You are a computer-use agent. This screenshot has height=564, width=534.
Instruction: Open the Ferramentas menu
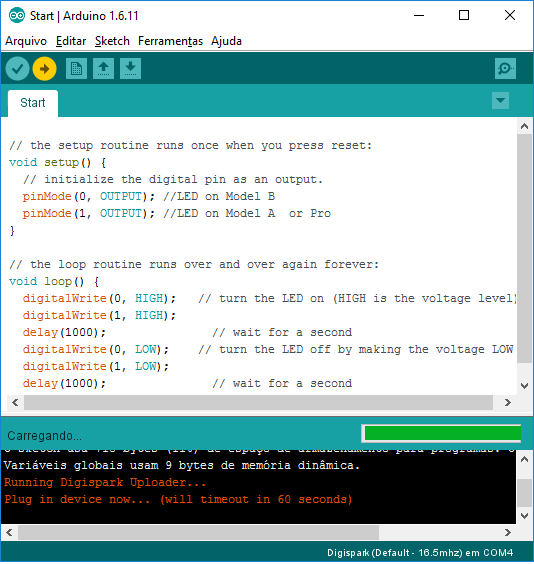pyautogui.click(x=170, y=41)
